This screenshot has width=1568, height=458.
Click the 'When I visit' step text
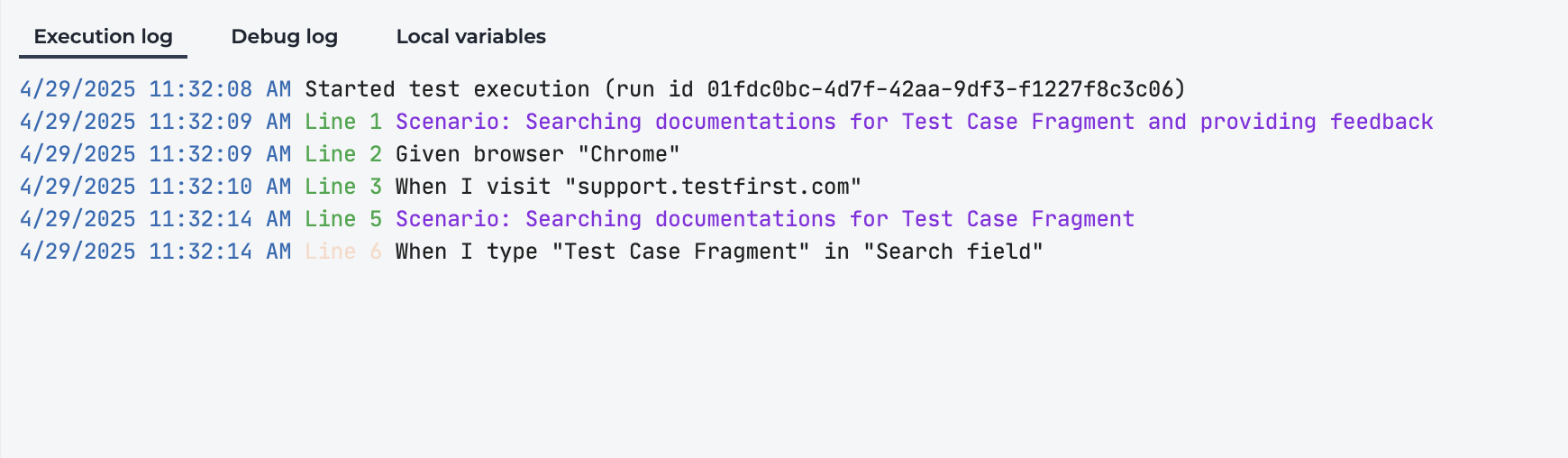629,187
